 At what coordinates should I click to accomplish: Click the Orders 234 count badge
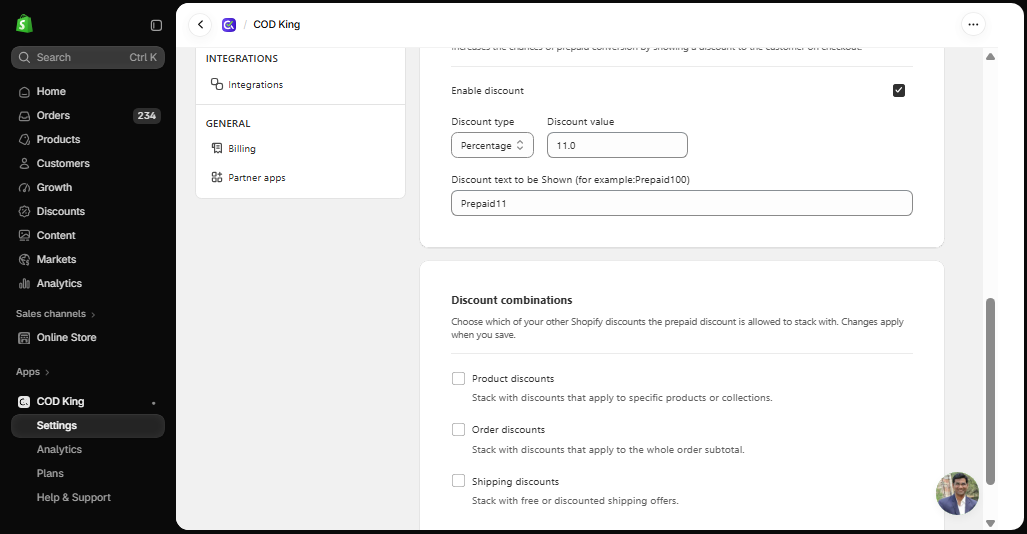(147, 116)
